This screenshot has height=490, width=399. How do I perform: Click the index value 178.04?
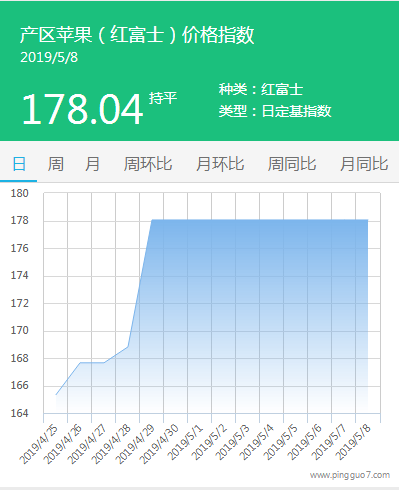[x=83, y=109]
